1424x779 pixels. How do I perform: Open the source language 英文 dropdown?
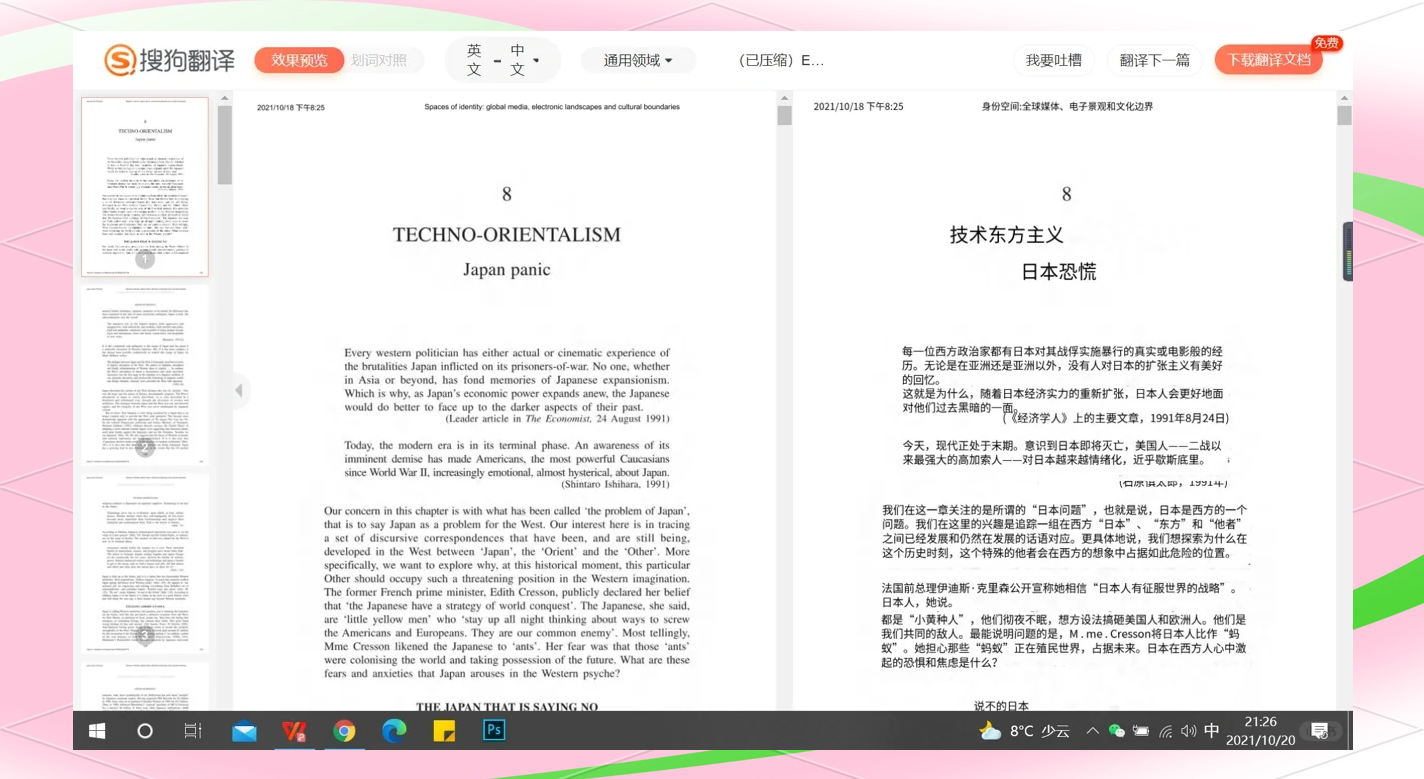[x=474, y=60]
